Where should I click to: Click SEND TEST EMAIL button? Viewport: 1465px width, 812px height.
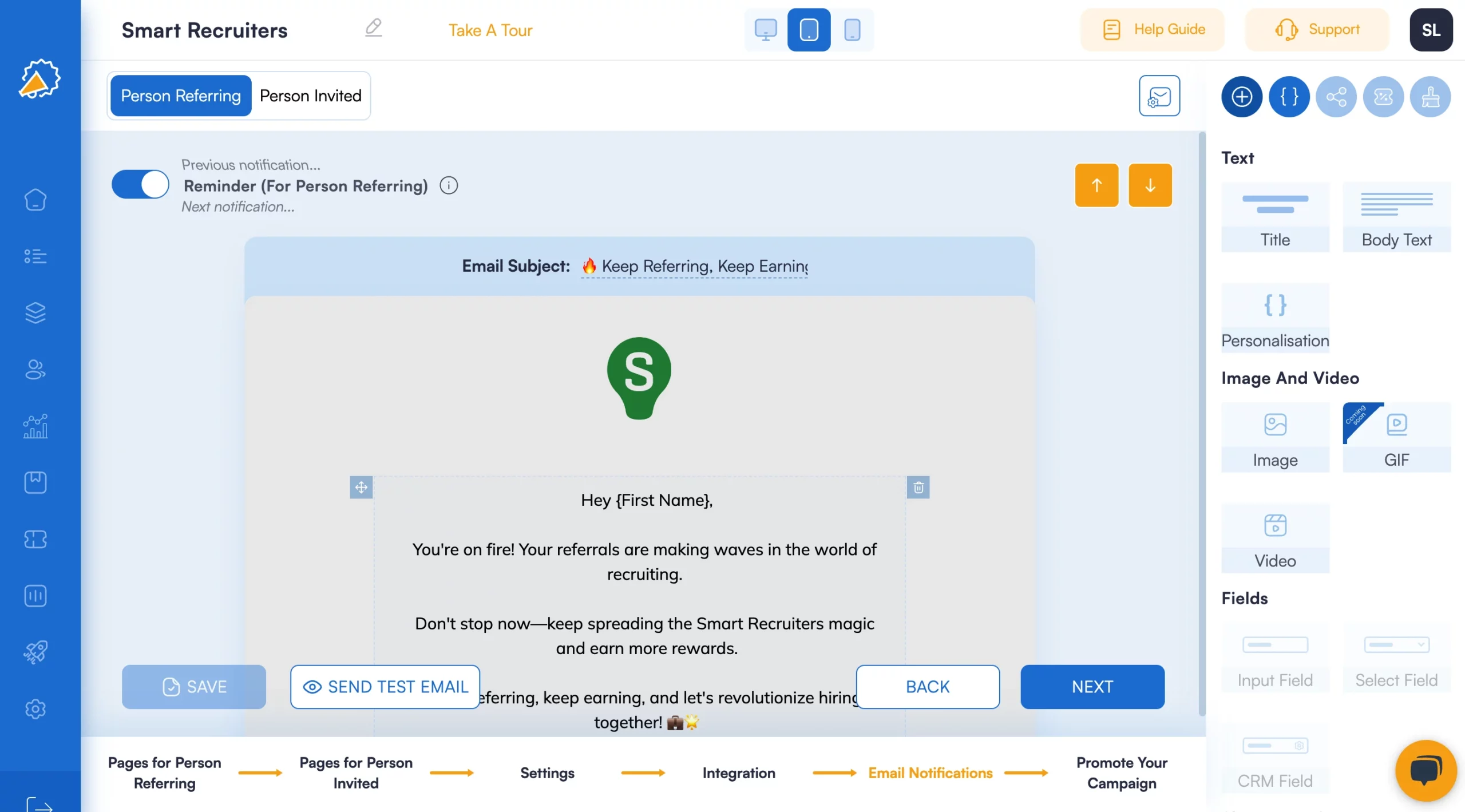385,687
